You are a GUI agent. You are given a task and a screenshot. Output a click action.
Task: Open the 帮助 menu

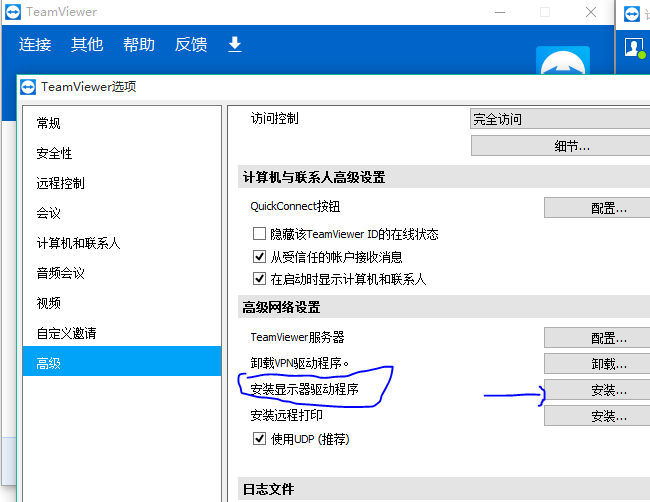click(139, 44)
